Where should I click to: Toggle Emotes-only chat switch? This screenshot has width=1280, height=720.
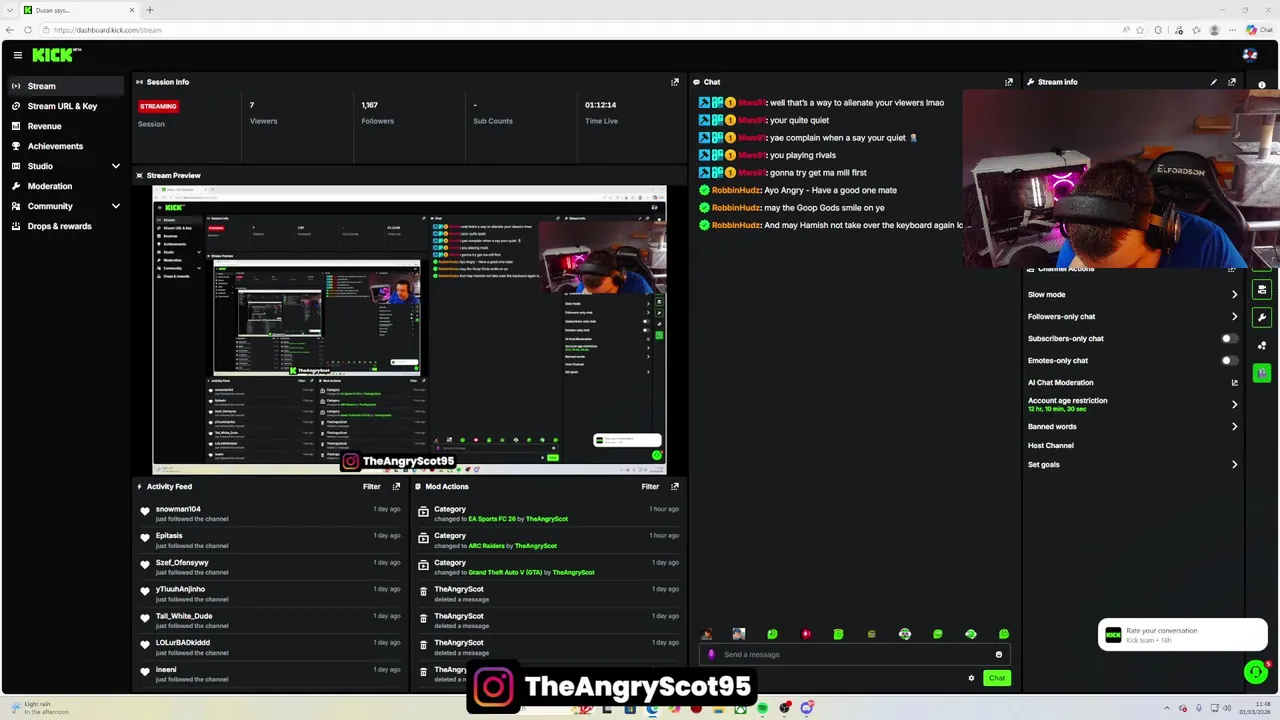[1229, 361]
